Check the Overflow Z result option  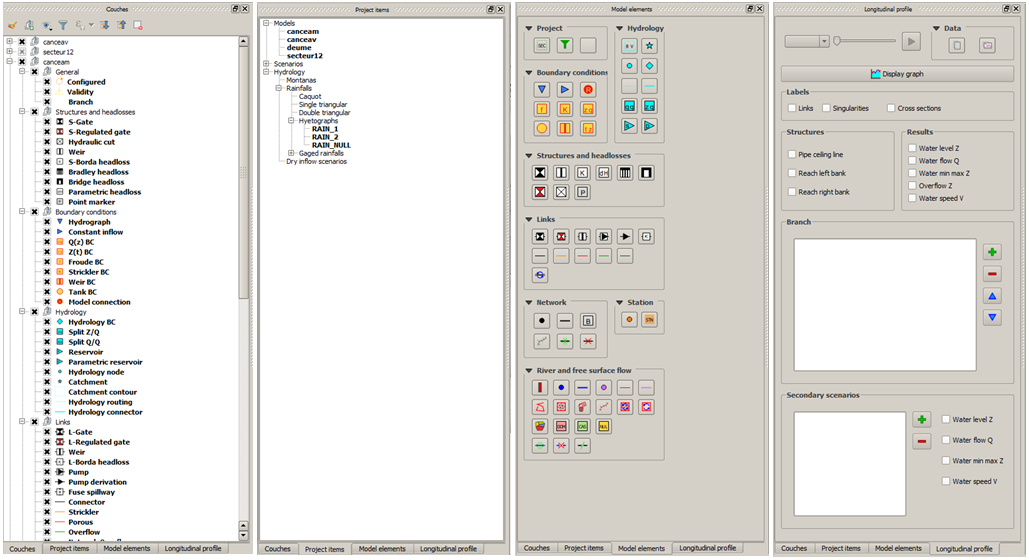pyautogui.click(x=912, y=185)
